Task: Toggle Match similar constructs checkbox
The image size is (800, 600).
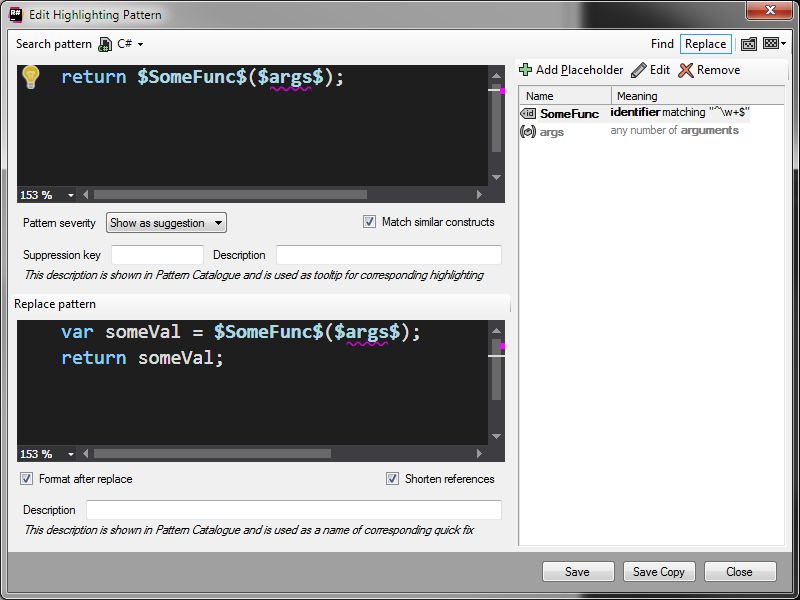Action: point(369,221)
